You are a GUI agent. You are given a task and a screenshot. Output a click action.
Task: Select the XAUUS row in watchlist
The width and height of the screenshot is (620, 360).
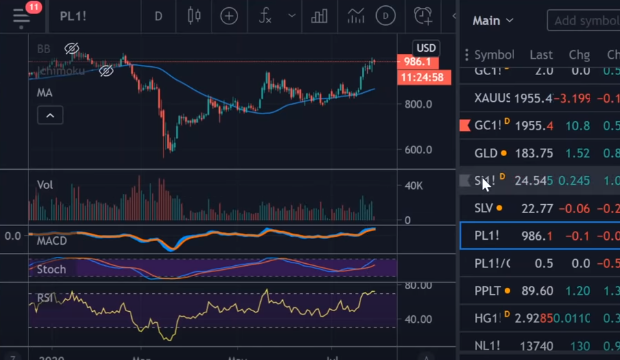[x=540, y=98]
